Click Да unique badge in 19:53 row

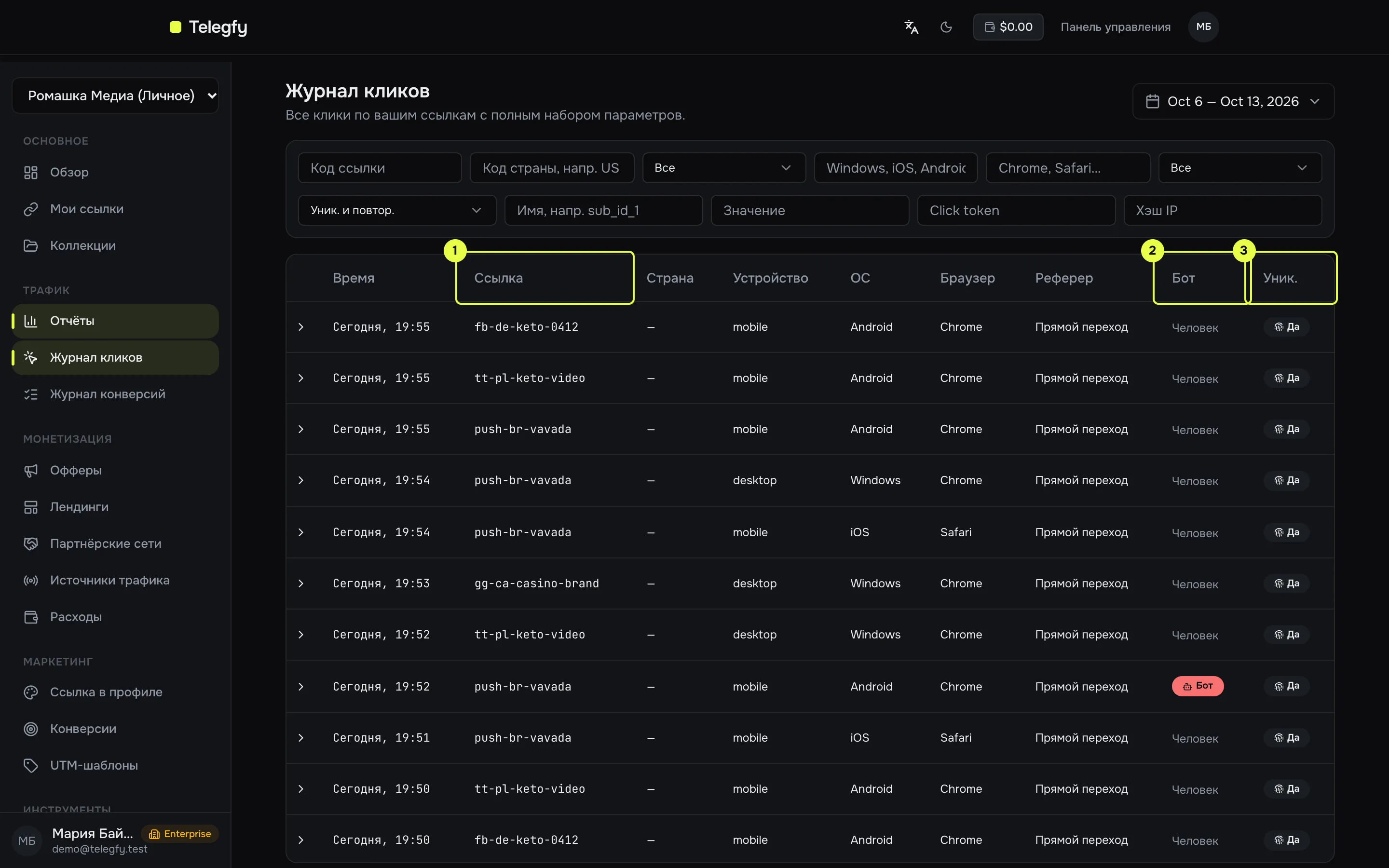point(1286,584)
